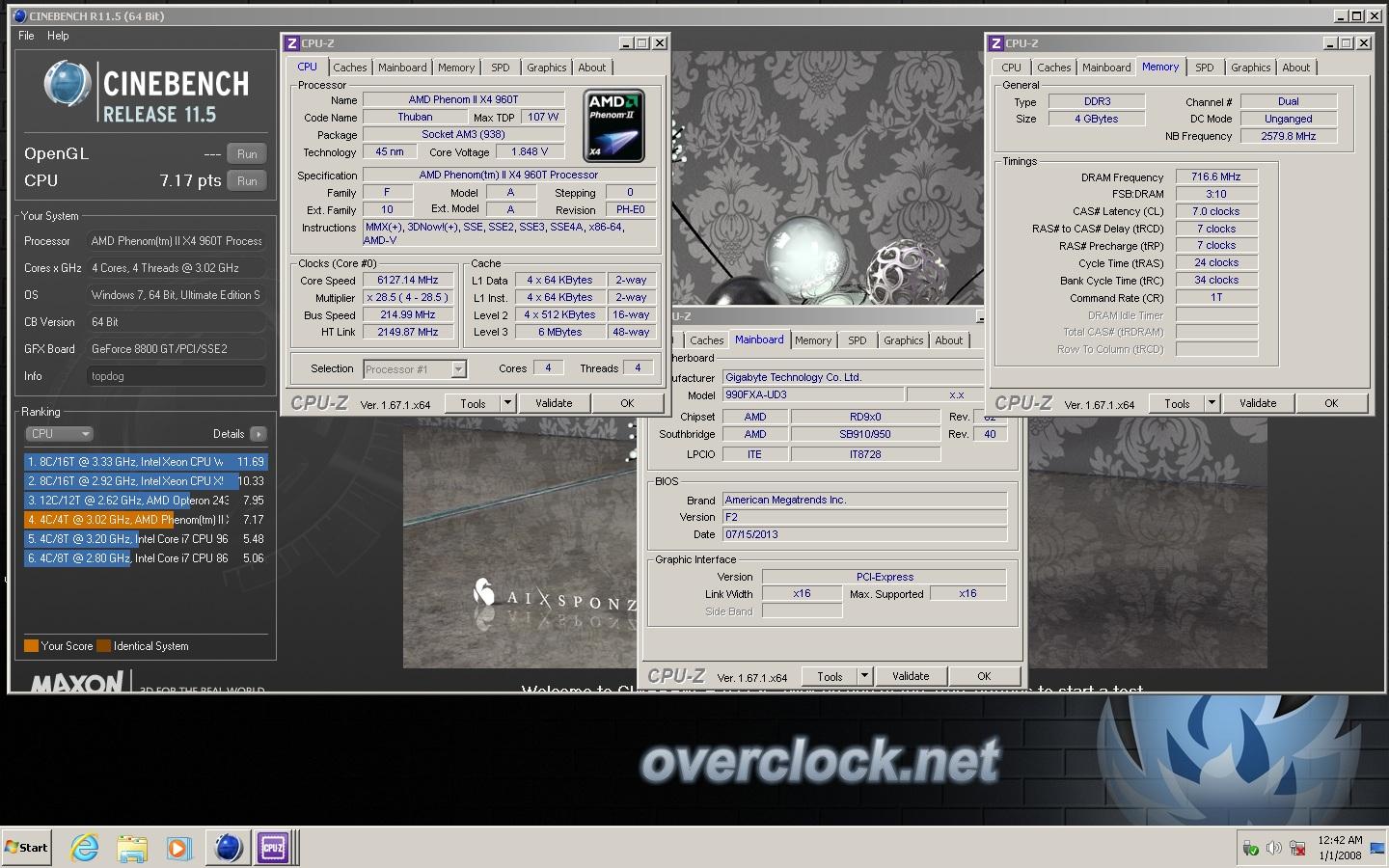
Task: Switch to Caches tab in Memory CPU-Z window
Action: [1053, 68]
